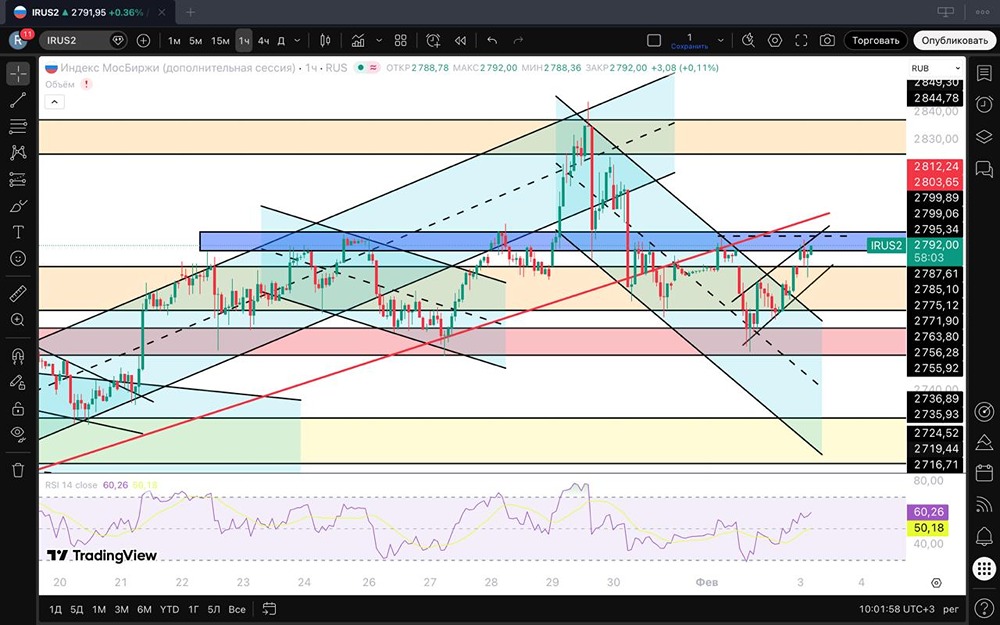Set date range to YTD
The height and width of the screenshot is (625, 1000).
pyautogui.click(x=169, y=609)
